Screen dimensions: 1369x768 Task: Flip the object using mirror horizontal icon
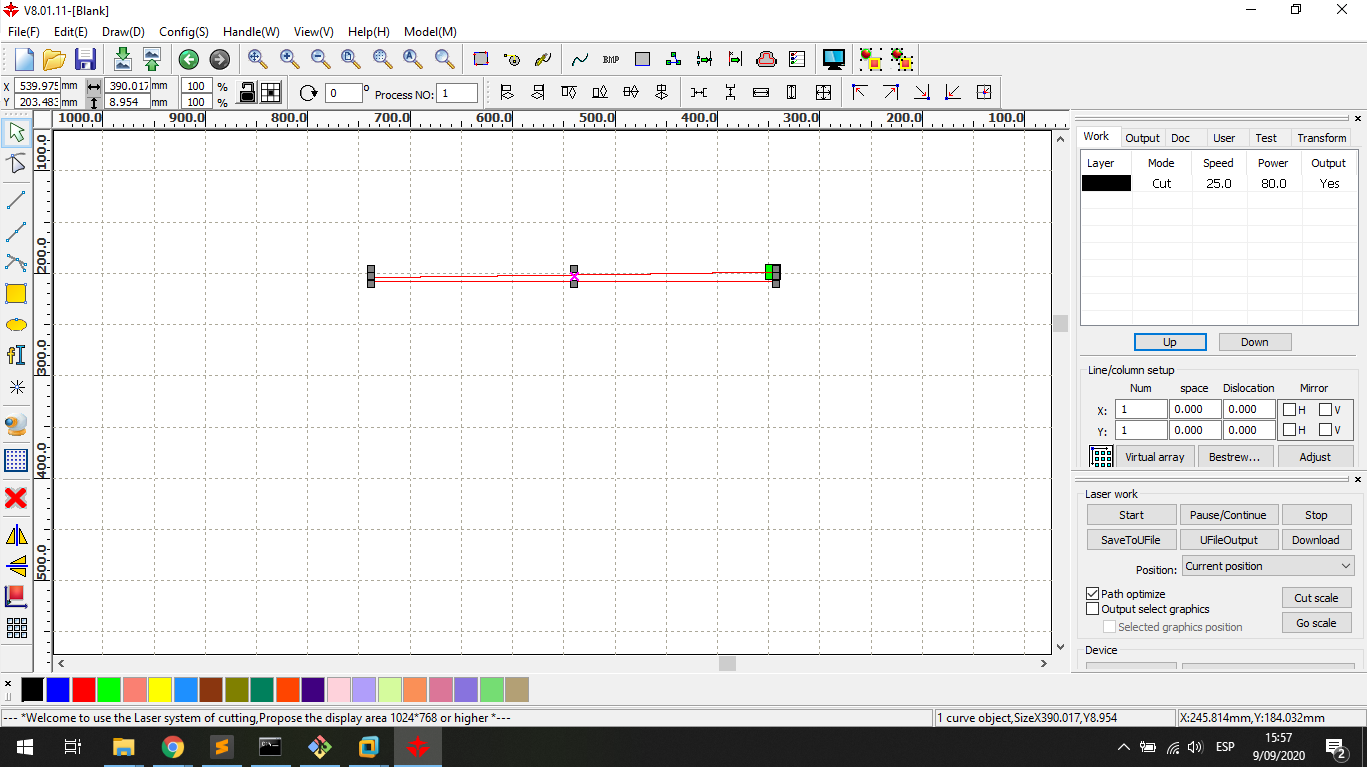16,535
